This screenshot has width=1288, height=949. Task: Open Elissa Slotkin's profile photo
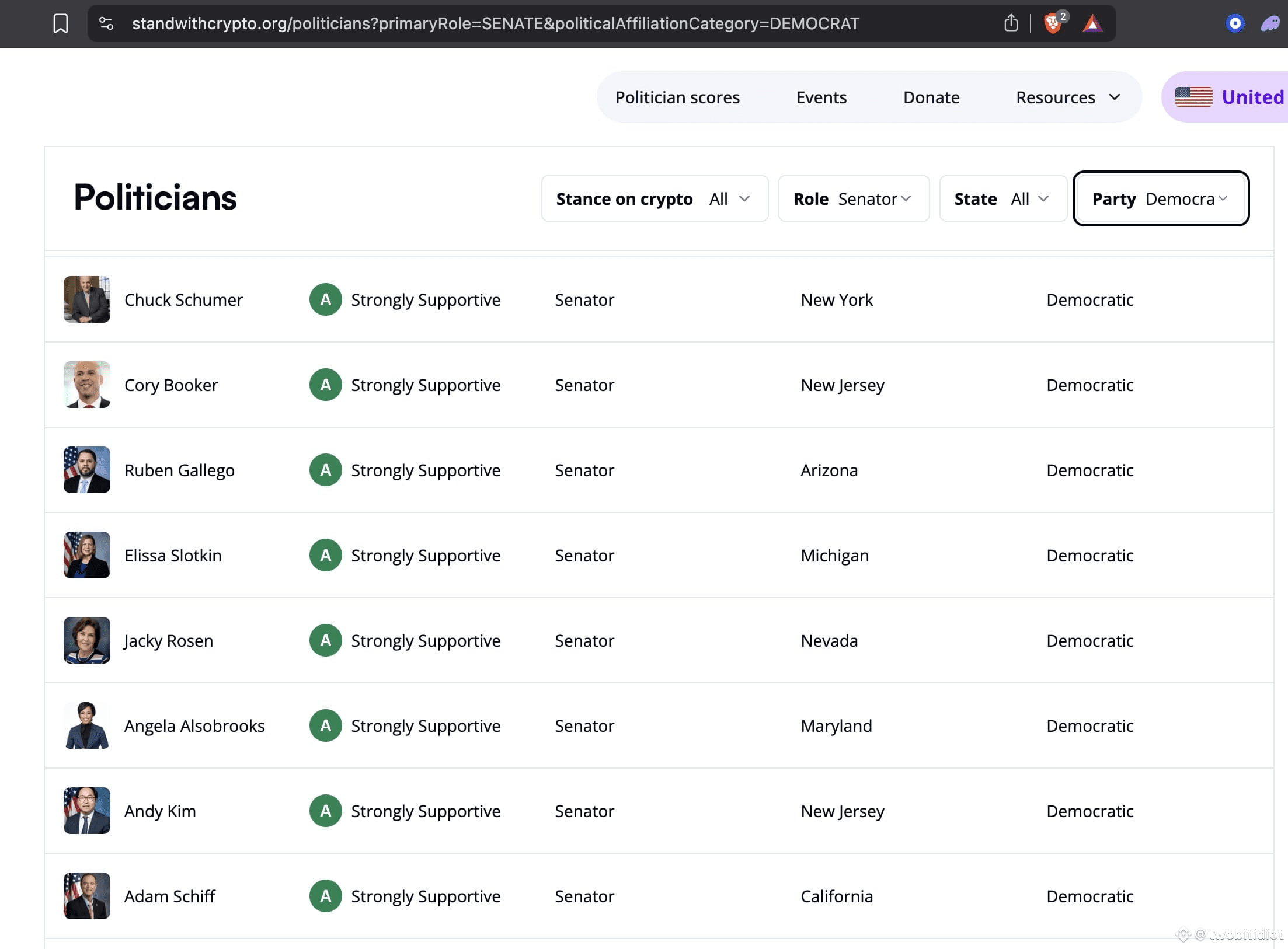[x=87, y=555]
